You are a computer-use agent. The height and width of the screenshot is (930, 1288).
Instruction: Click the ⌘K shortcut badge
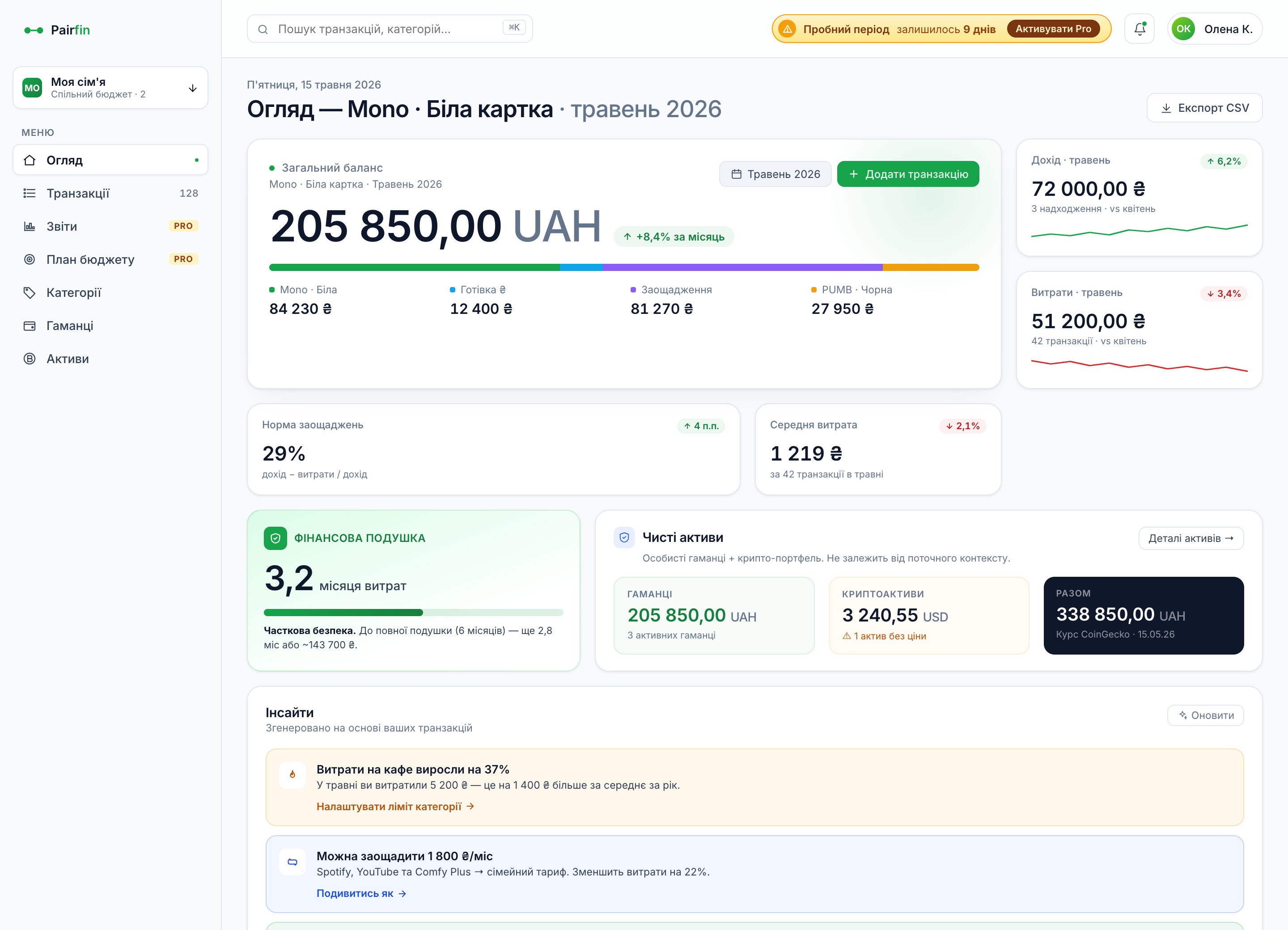point(514,27)
